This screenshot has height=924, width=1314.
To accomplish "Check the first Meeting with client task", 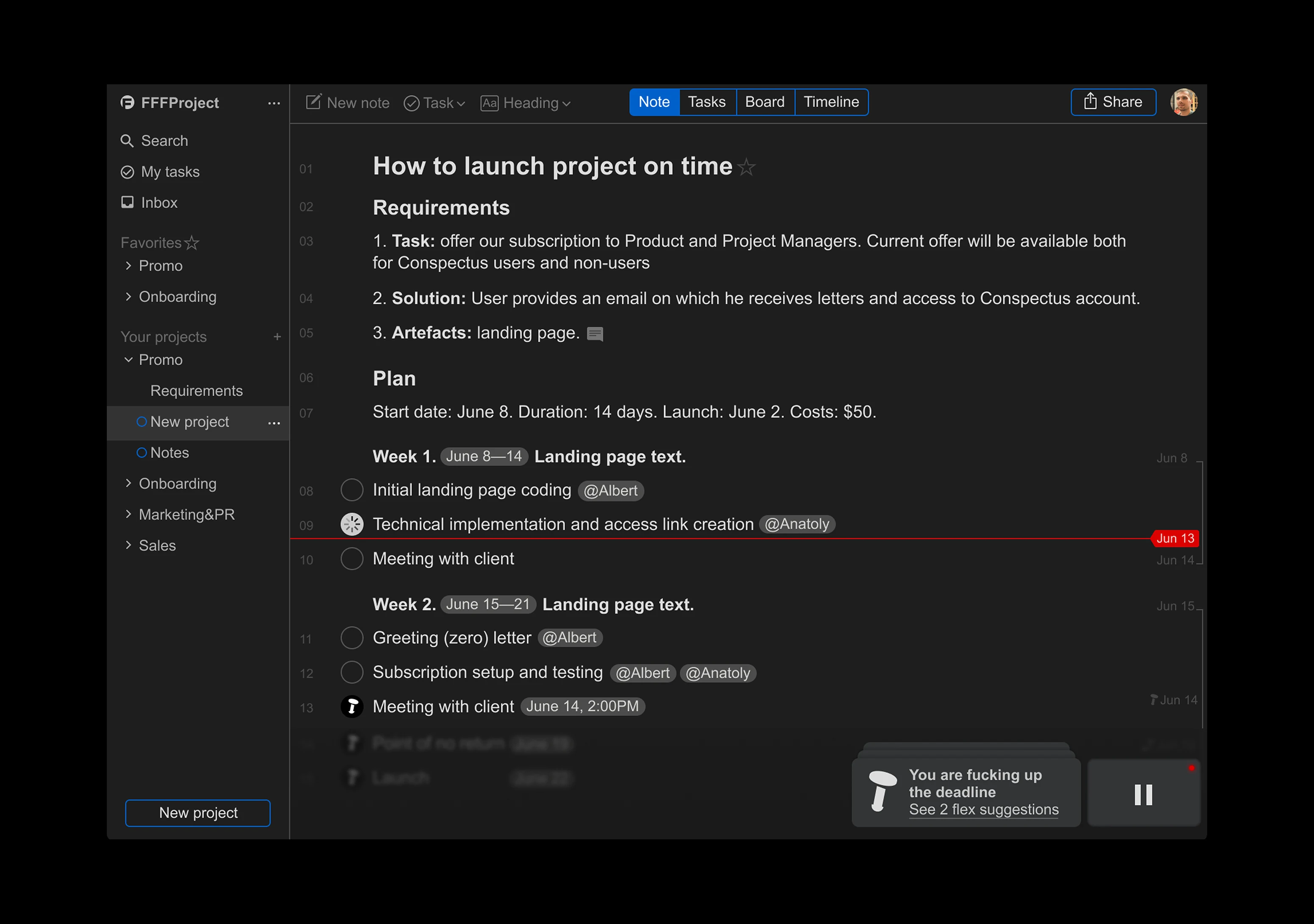I will tap(351, 559).
